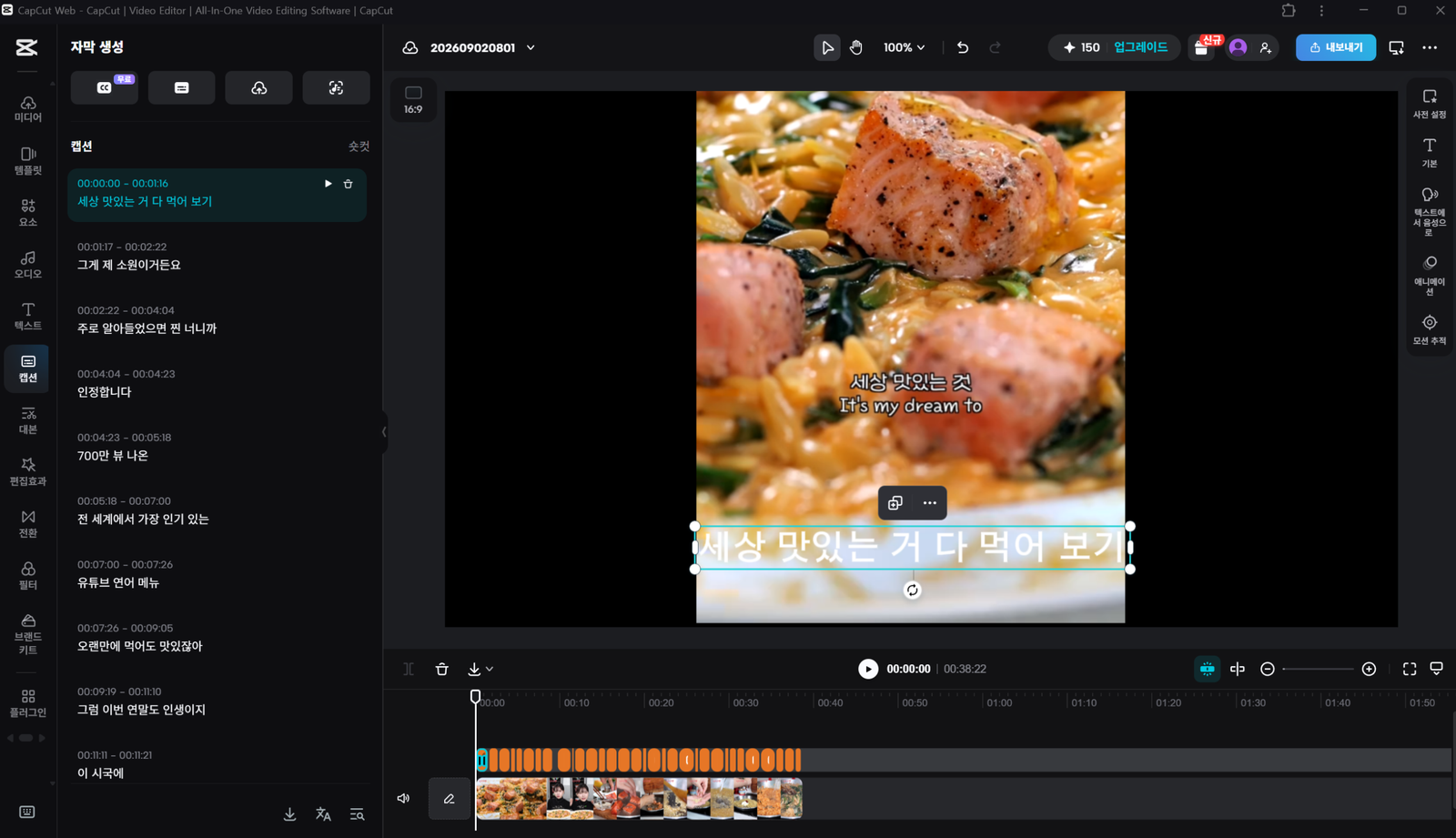
Task: Mute the video track audio
Action: 403,799
